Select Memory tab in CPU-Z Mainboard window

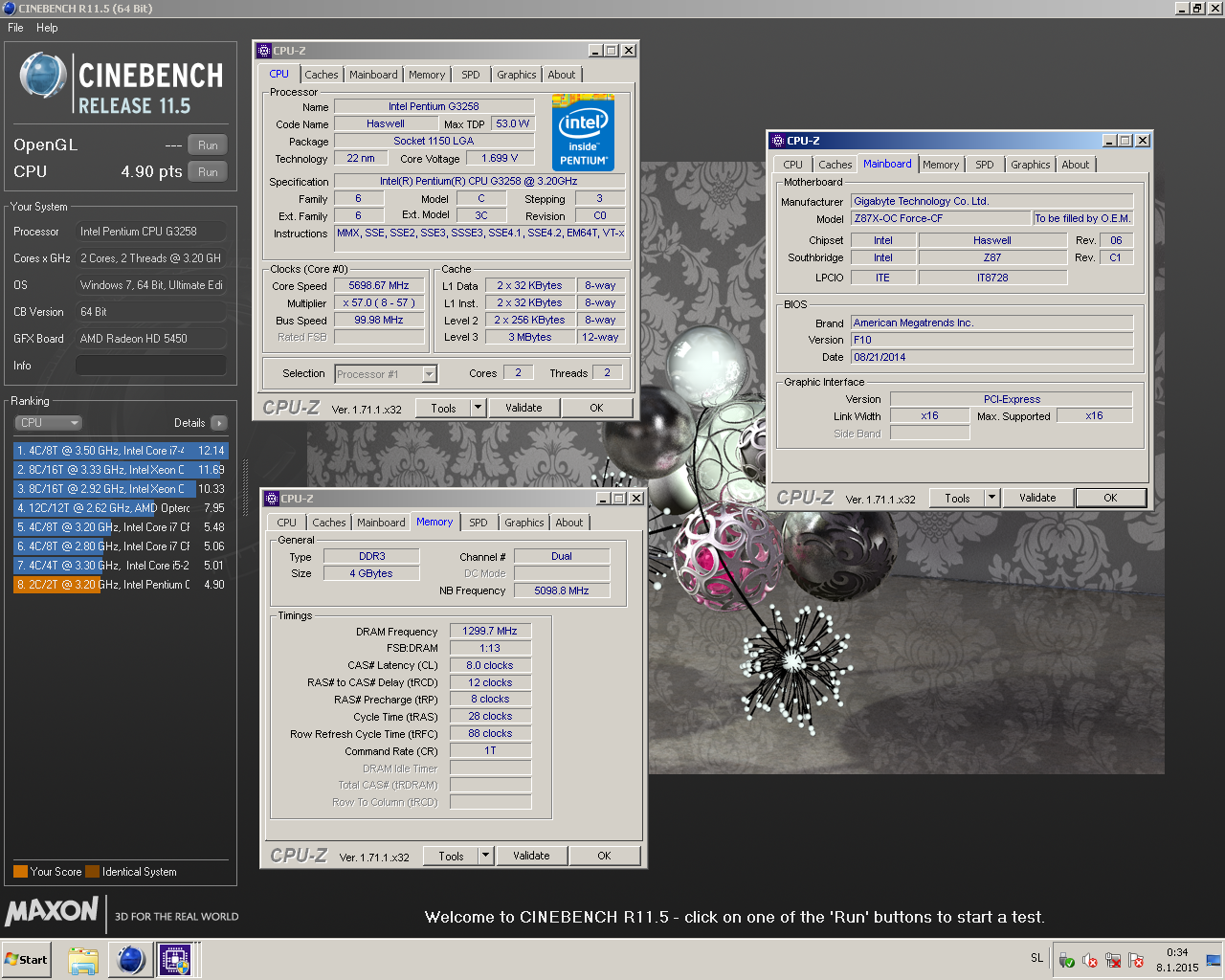[x=941, y=165]
